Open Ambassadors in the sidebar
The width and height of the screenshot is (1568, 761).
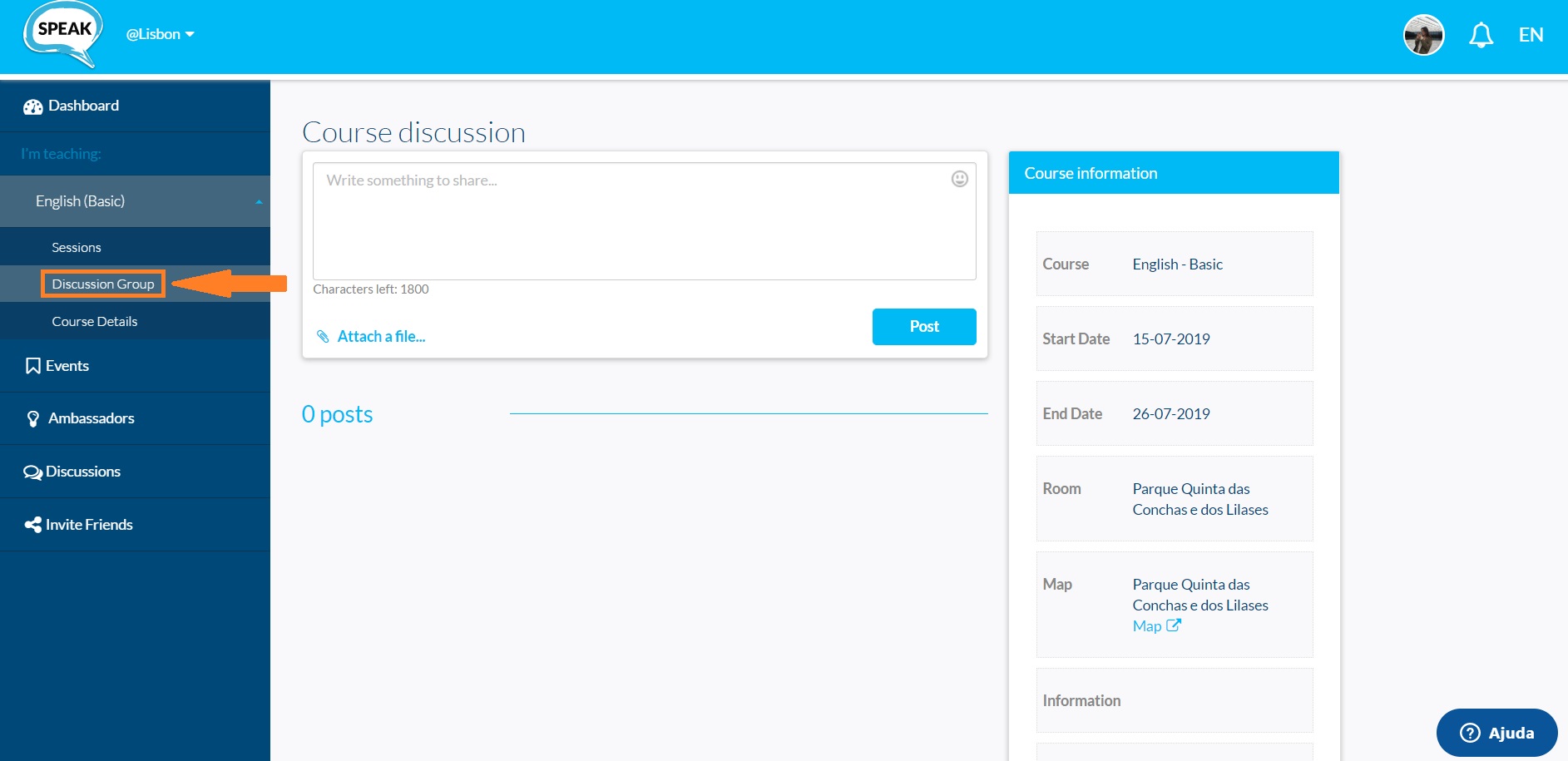[135, 418]
